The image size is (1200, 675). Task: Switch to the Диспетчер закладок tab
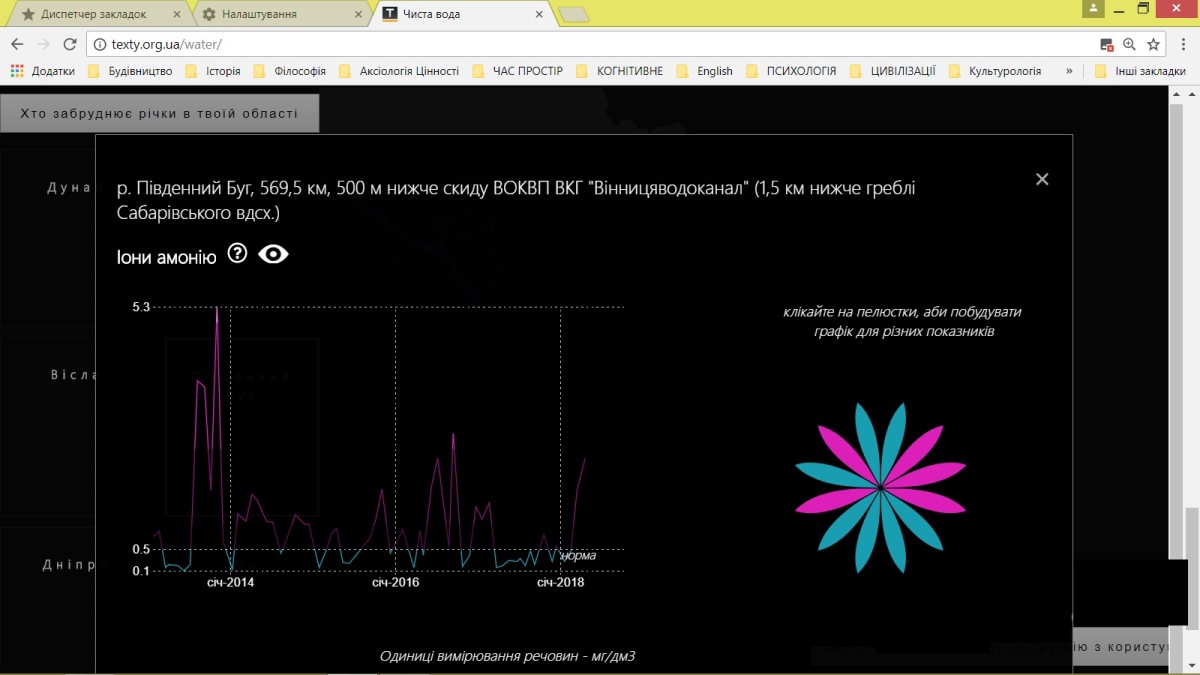point(94,15)
